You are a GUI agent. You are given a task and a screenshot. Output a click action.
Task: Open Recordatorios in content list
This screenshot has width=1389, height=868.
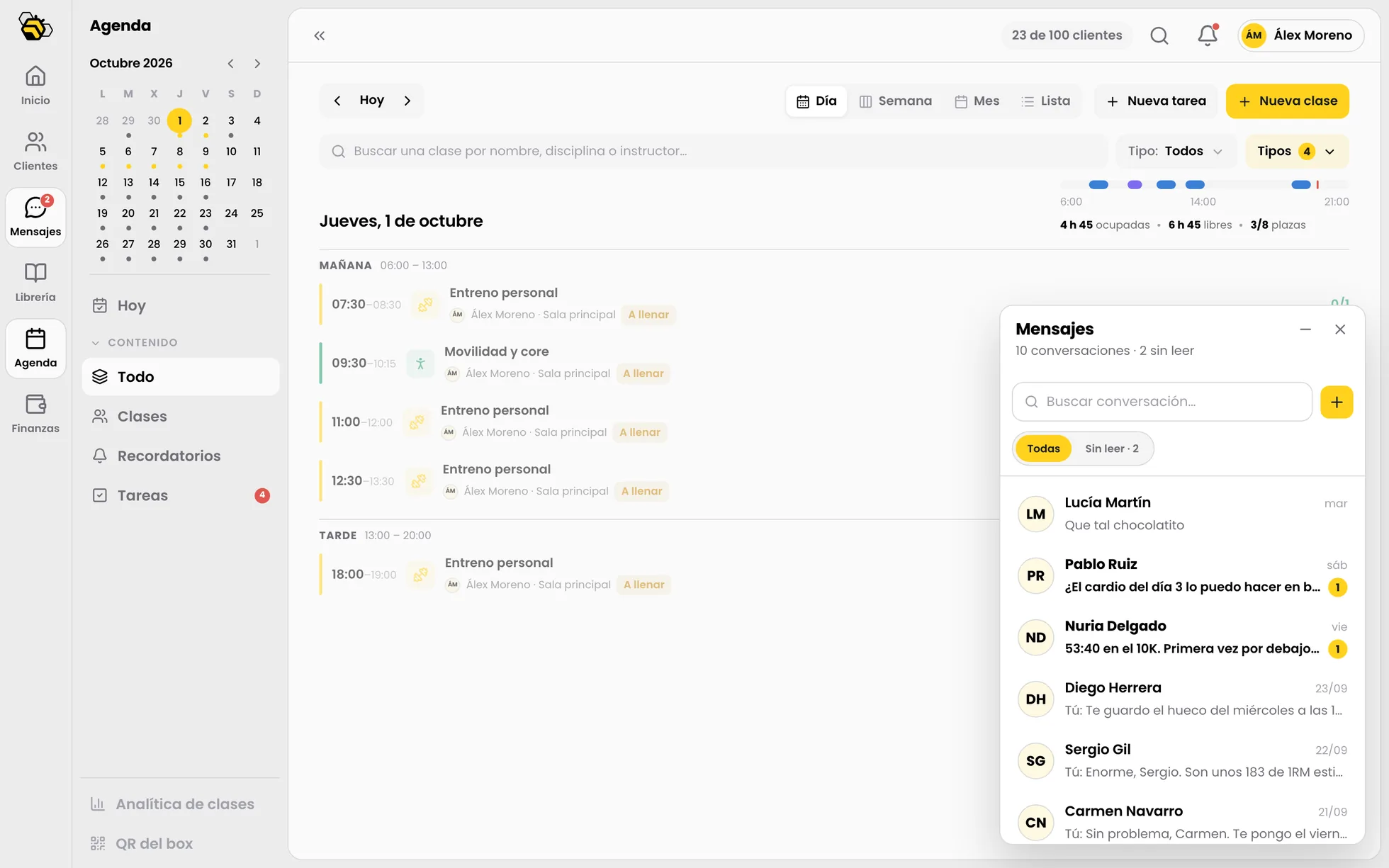point(181,456)
